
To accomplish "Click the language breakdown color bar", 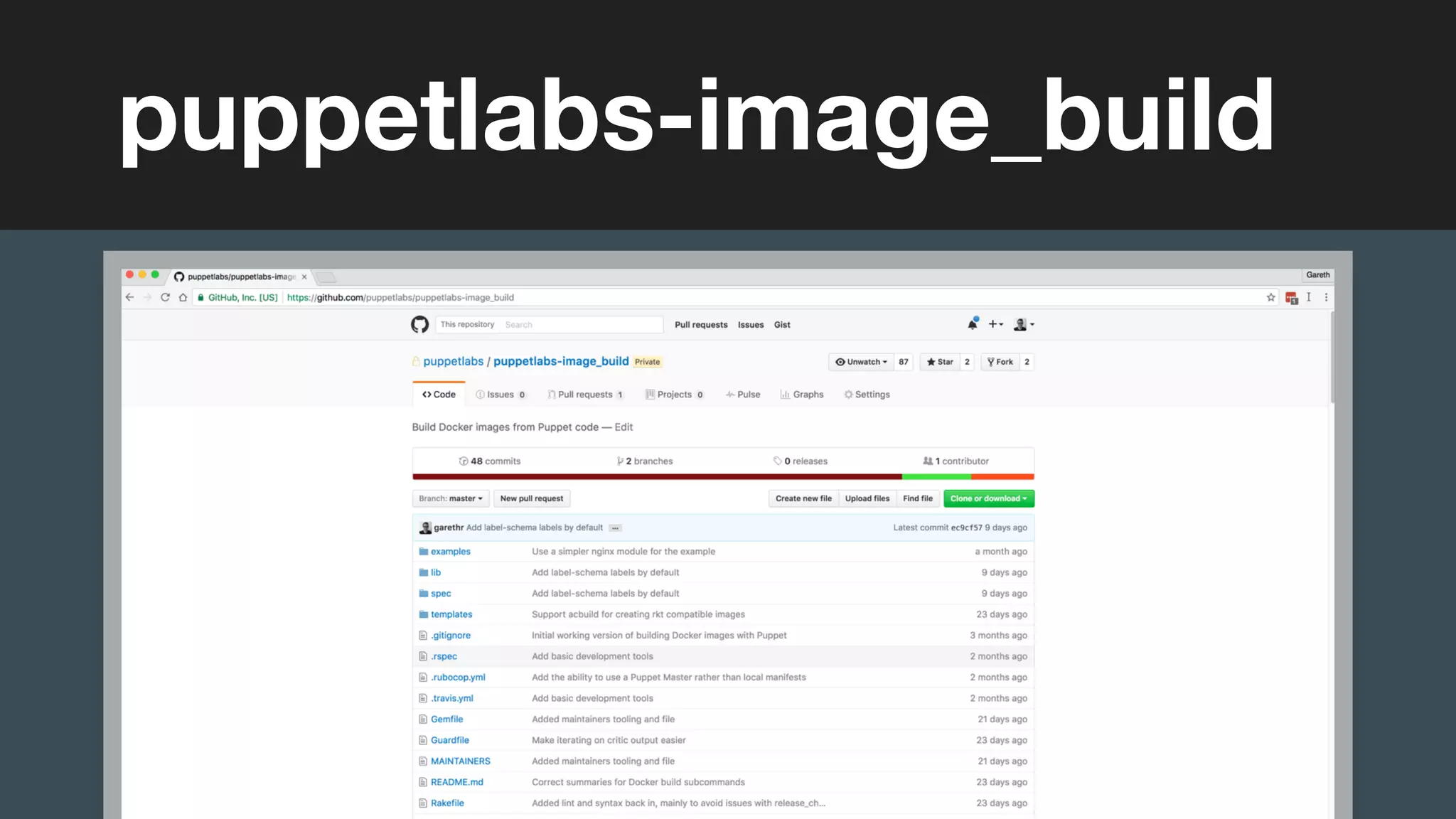I will (x=723, y=477).
